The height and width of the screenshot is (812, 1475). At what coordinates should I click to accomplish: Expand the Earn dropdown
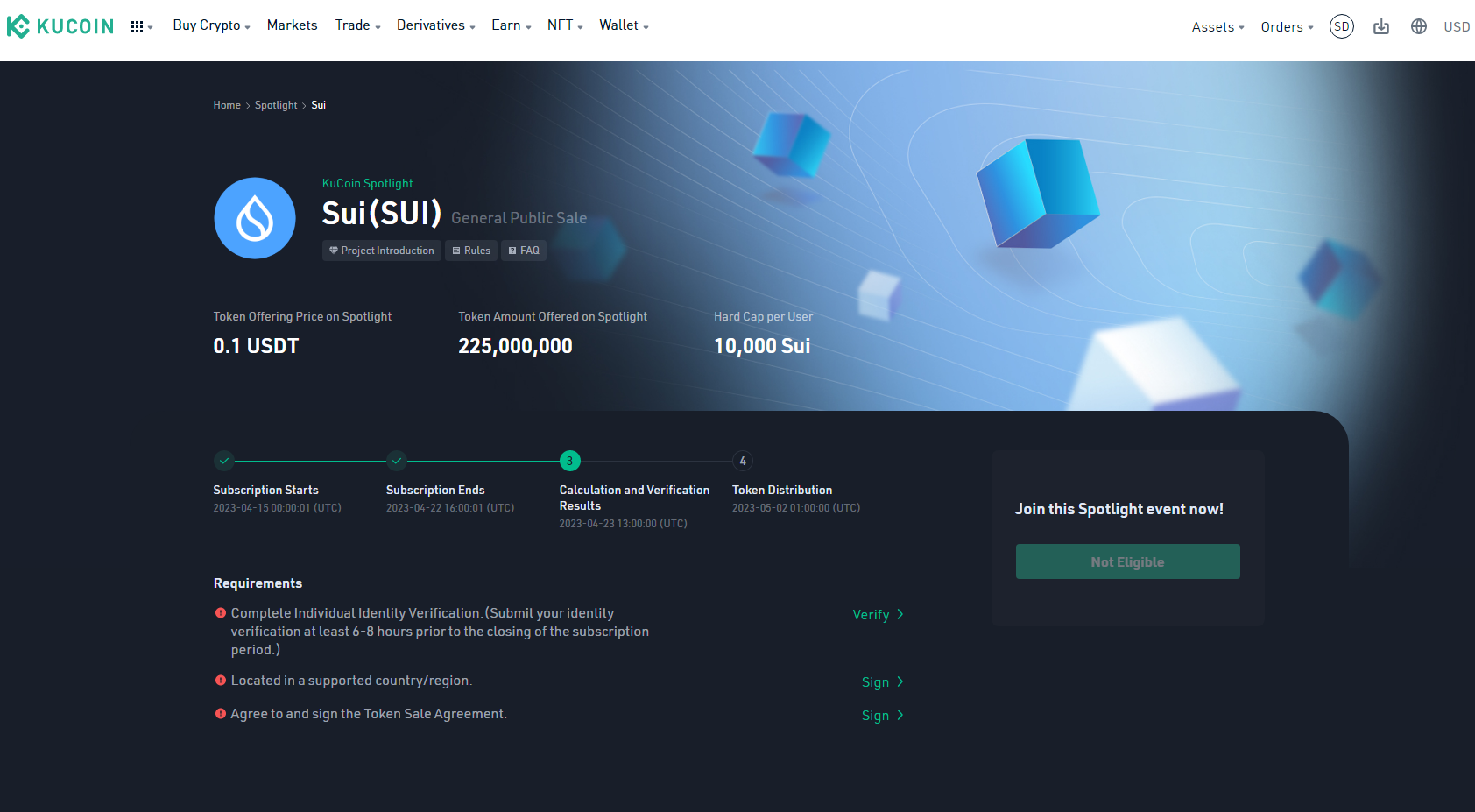(x=511, y=25)
